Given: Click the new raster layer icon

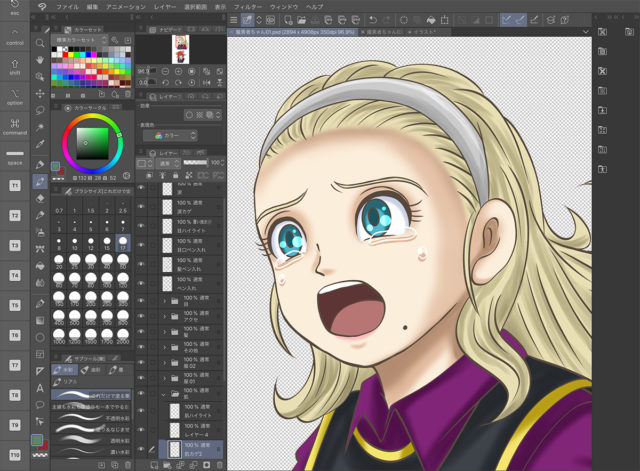Looking at the screenshot, I should pyautogui.click(x=154, y=465).
